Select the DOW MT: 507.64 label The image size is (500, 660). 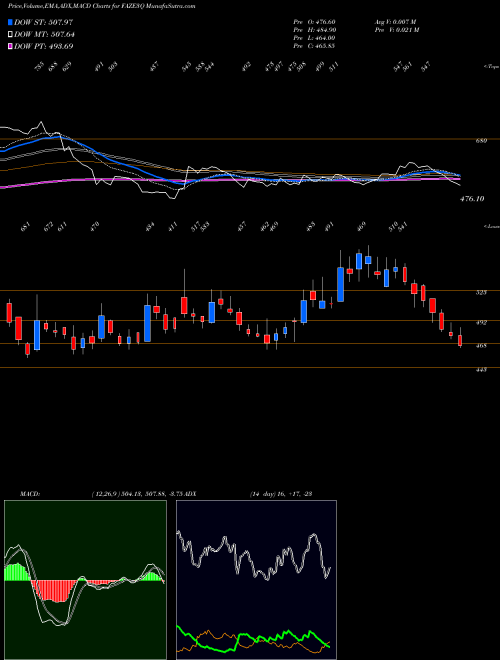(45, 35)
